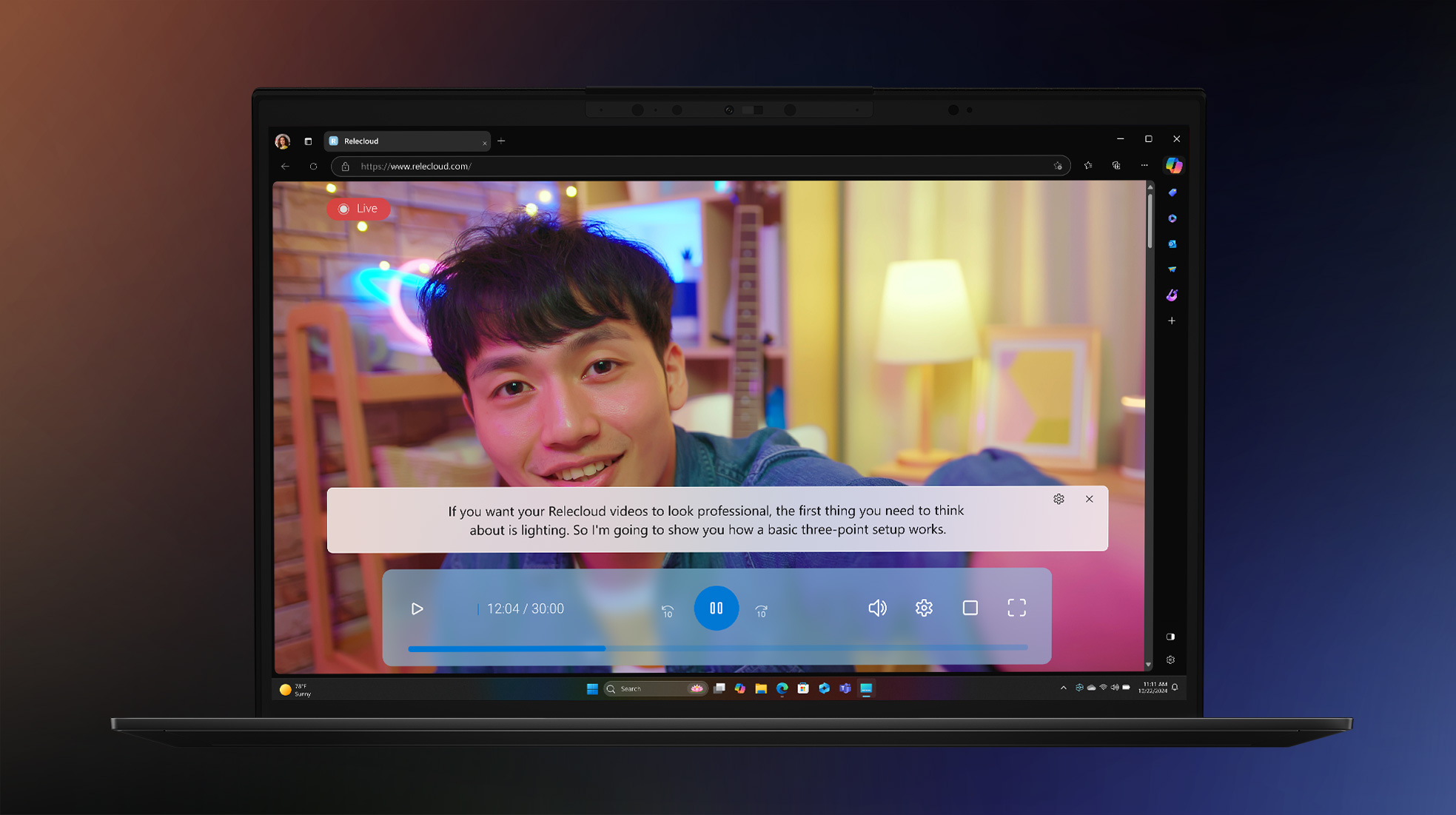1456x815 pixels.
Task: Open the split screen icon near address bar
Action: coord(1117,167)
